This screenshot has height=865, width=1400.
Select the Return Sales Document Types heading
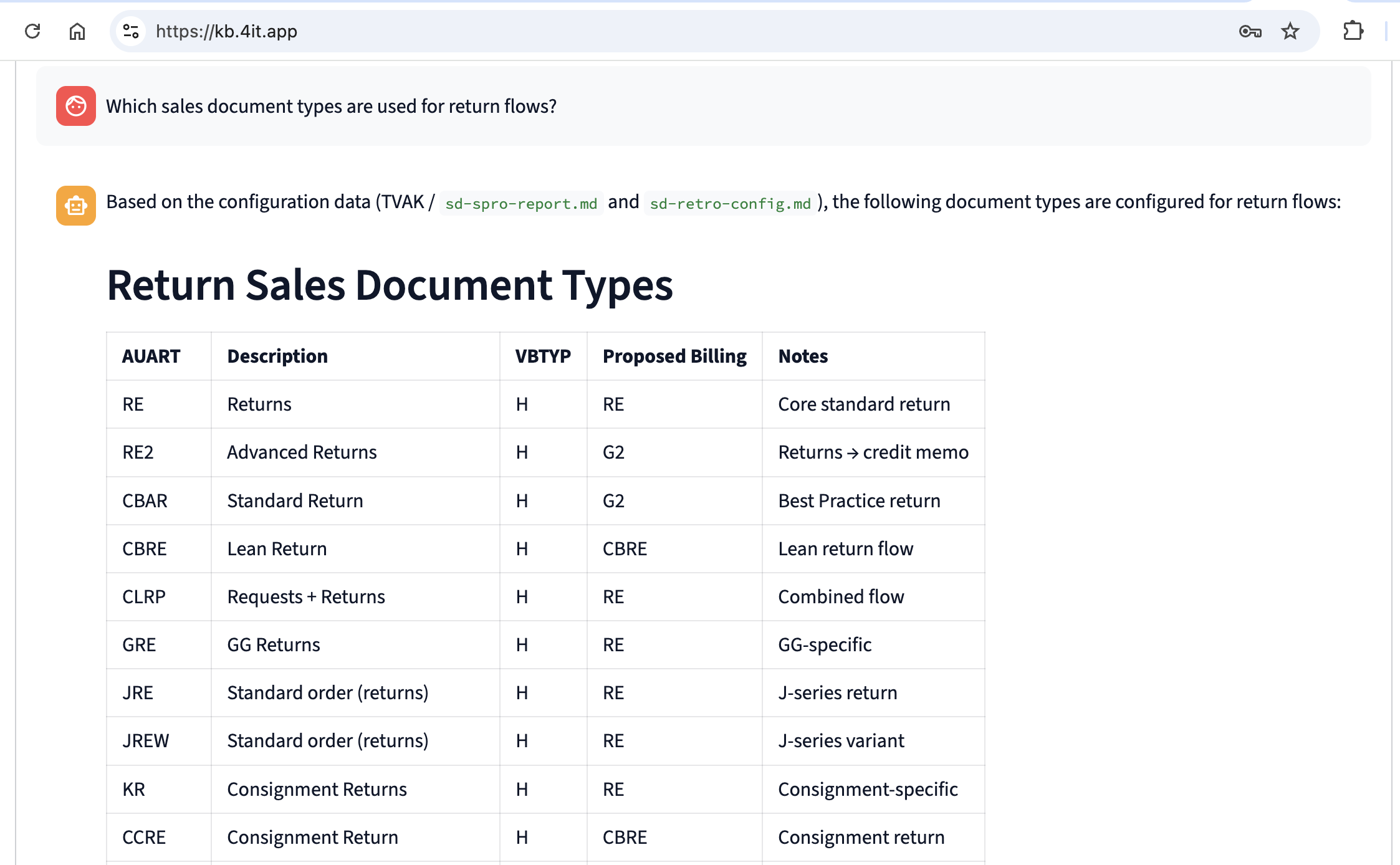[x=390, y=285]
